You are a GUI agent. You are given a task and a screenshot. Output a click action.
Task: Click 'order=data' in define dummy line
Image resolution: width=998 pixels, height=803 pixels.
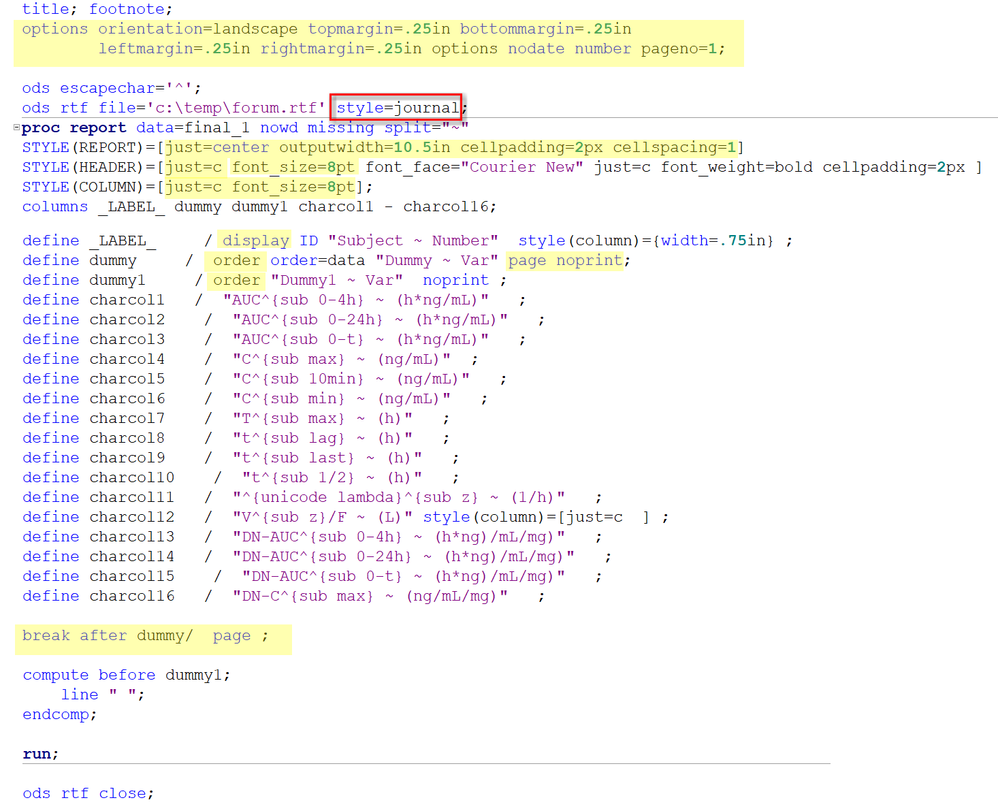[x=318, y=260]
